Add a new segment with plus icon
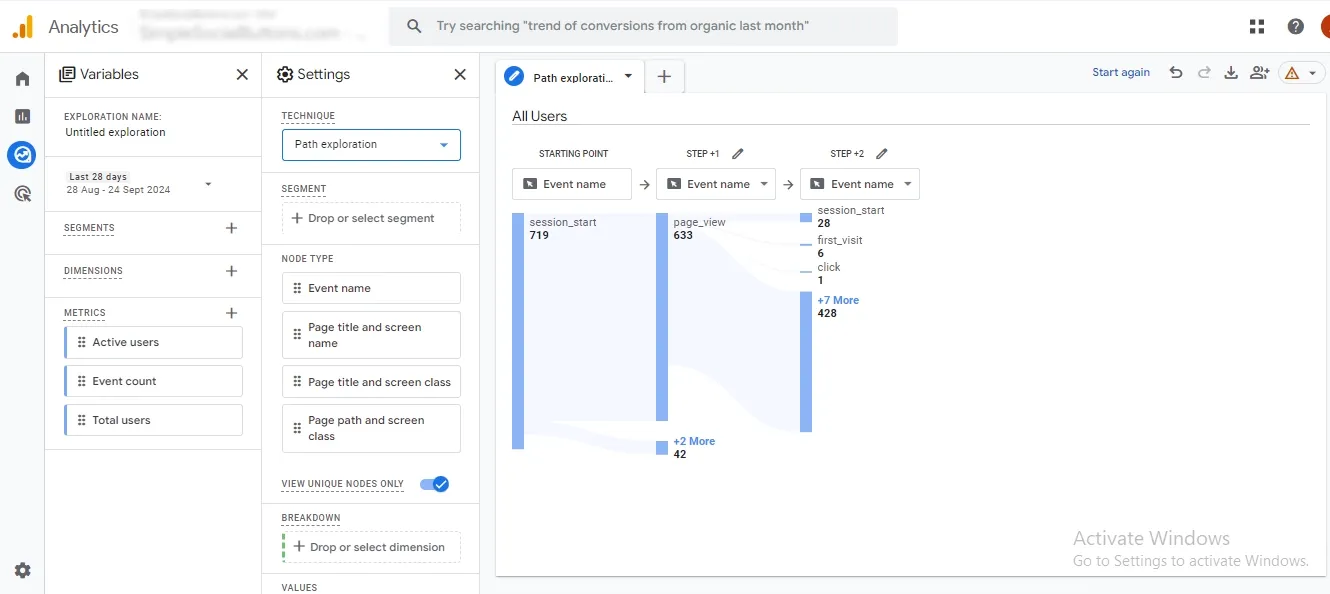 click(x=231, y=228)
